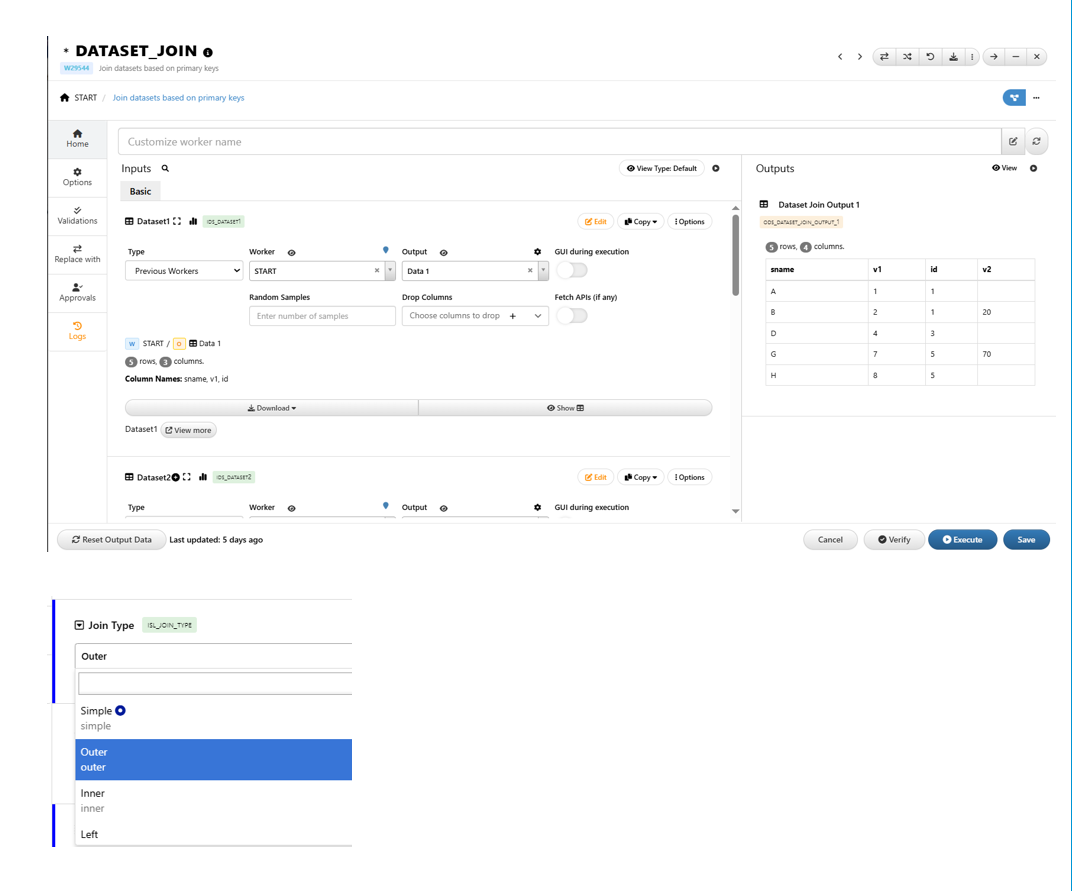Click the Customize worker name input field
The height and width of the screenshot is (891, 1072).
click(559, 142)
